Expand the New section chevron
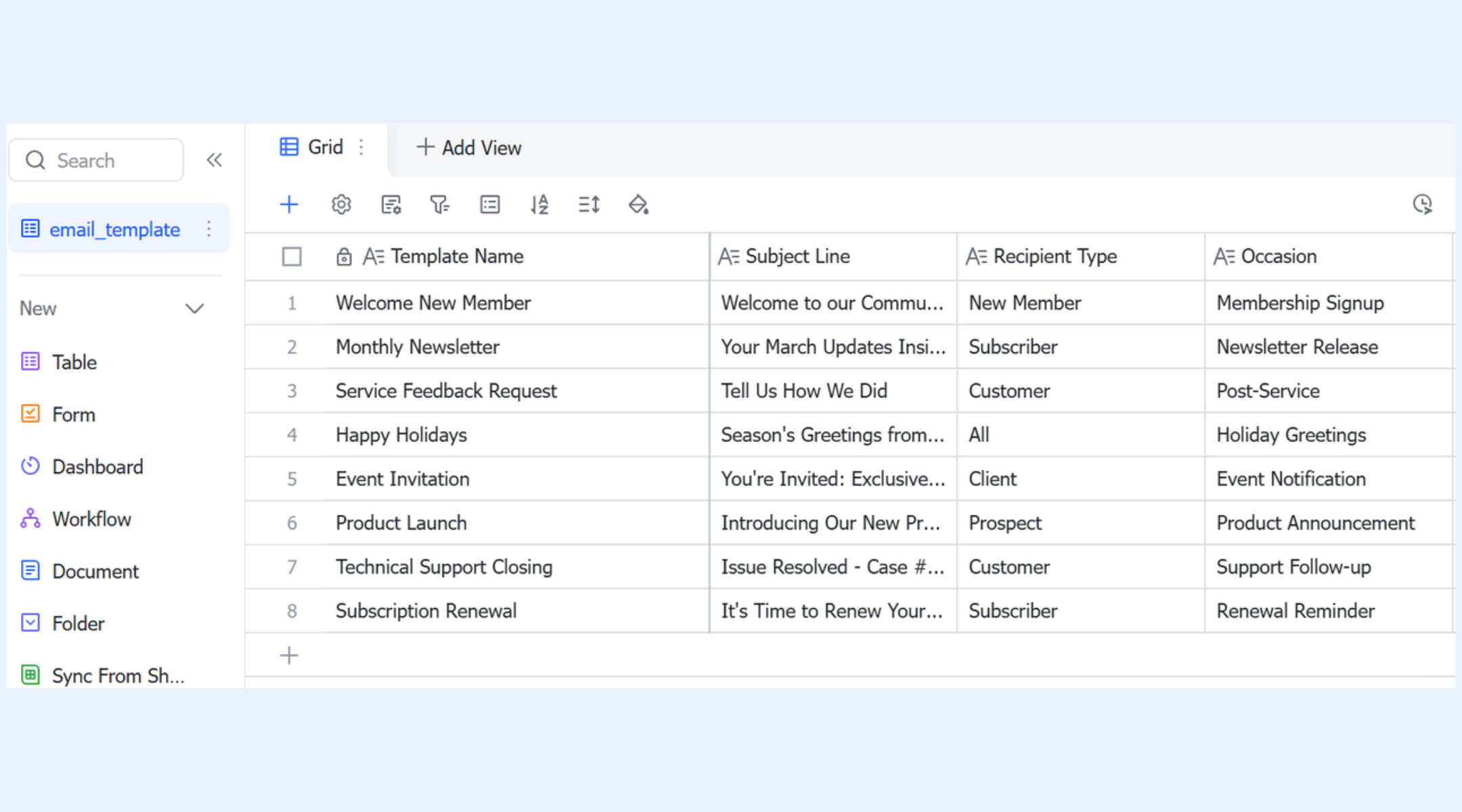The height and width of the screenshot is (812, 1462). [x=195, y=309]
